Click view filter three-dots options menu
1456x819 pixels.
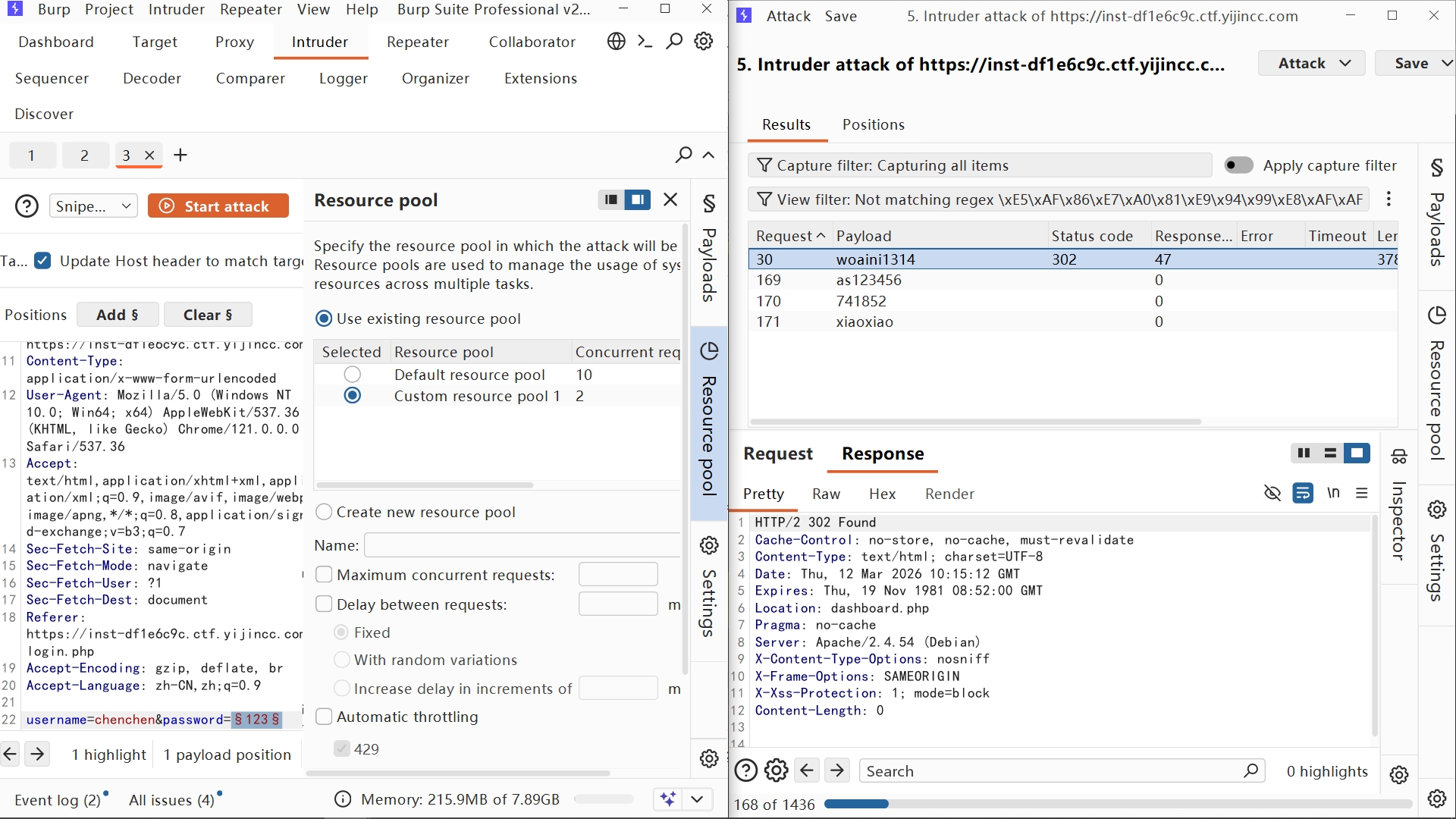tap(1389, 199)
